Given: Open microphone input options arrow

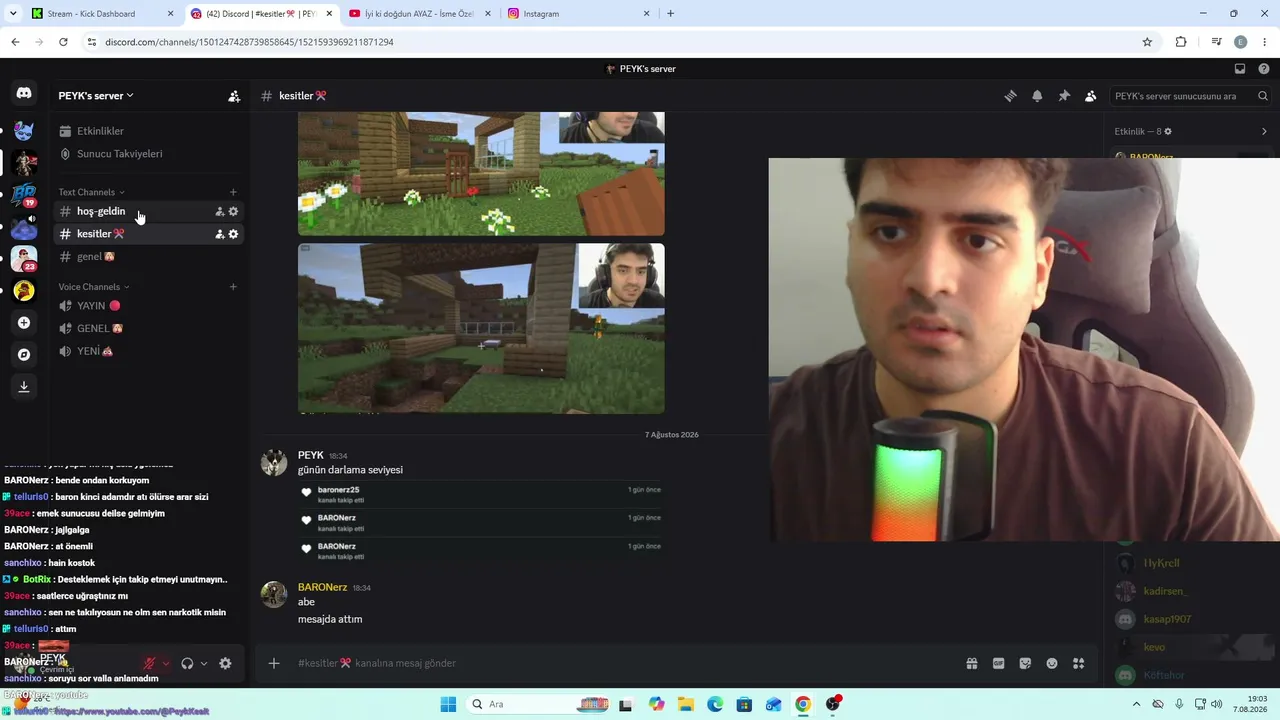Looking at the screenshot, I should [166, 663].
